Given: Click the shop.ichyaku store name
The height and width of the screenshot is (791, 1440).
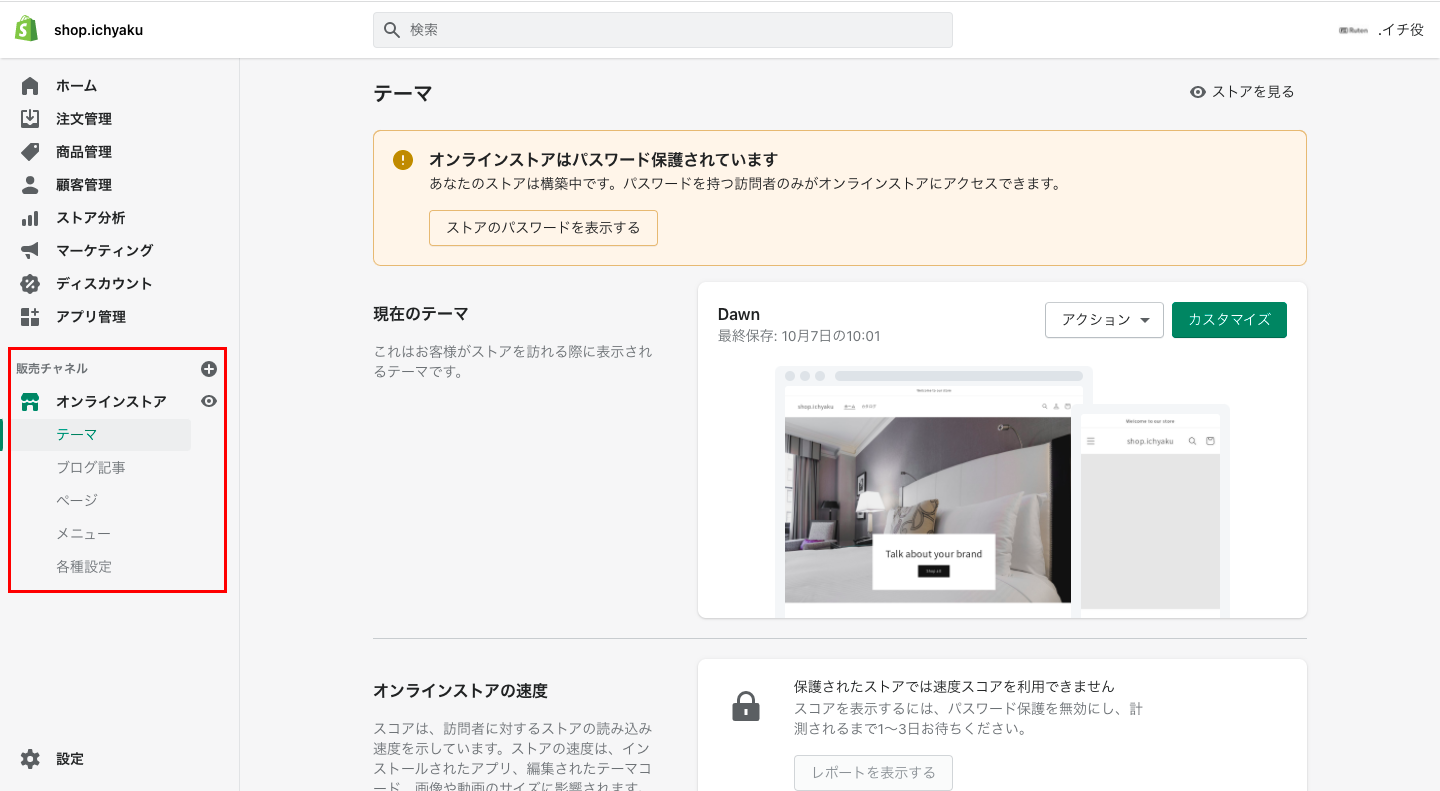Looking at the screenshot, I should (99, 30).
